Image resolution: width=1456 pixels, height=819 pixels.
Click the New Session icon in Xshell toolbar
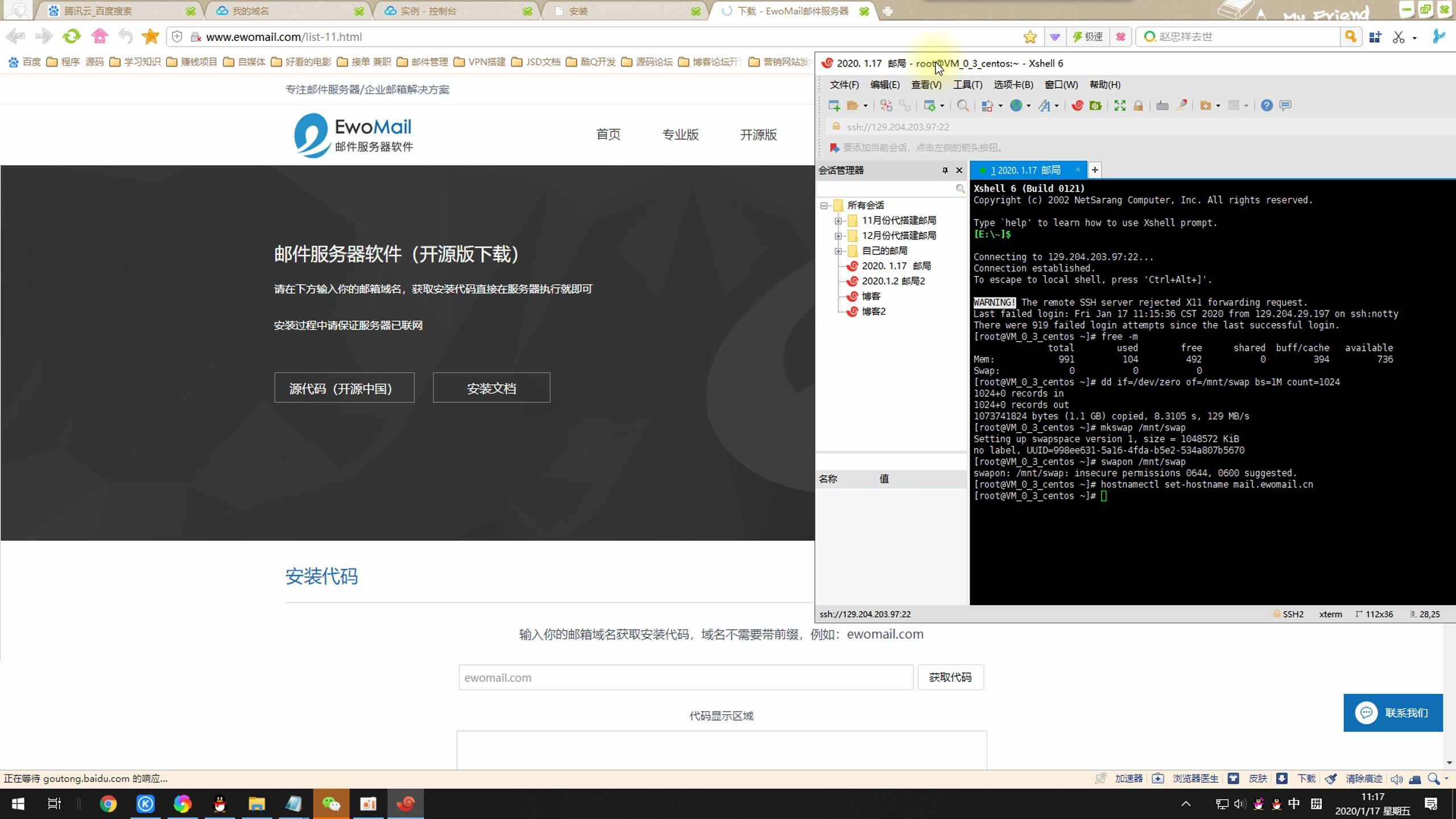click(x=834, y=105)
